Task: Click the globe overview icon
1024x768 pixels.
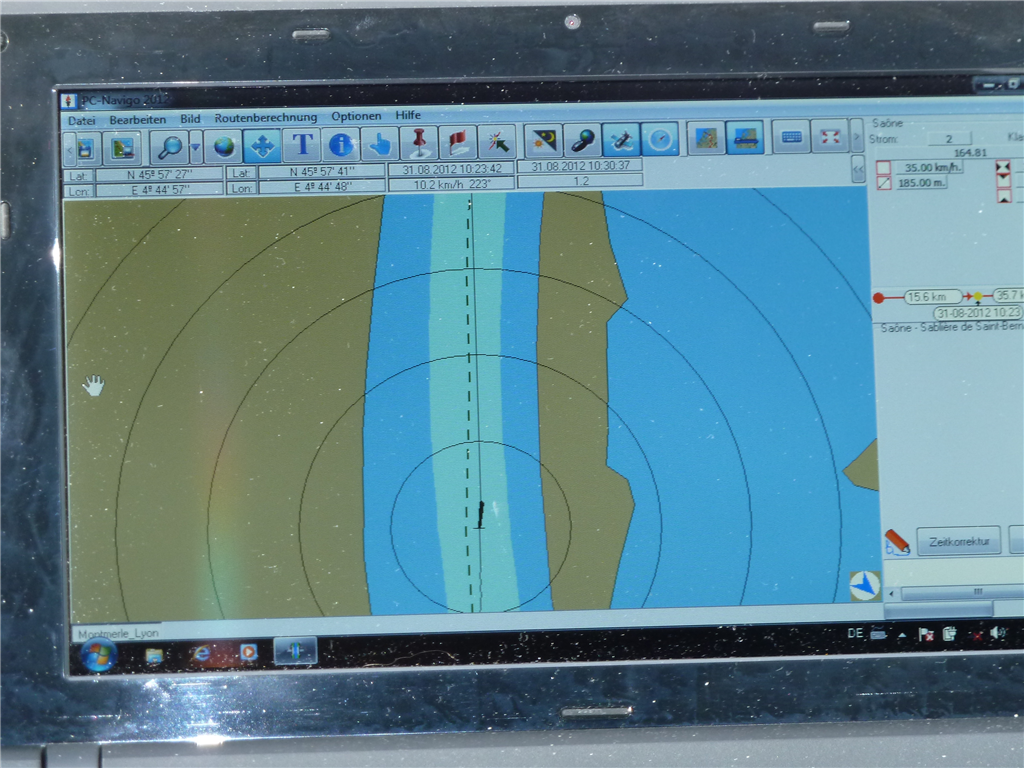Action: coord(224,146)
